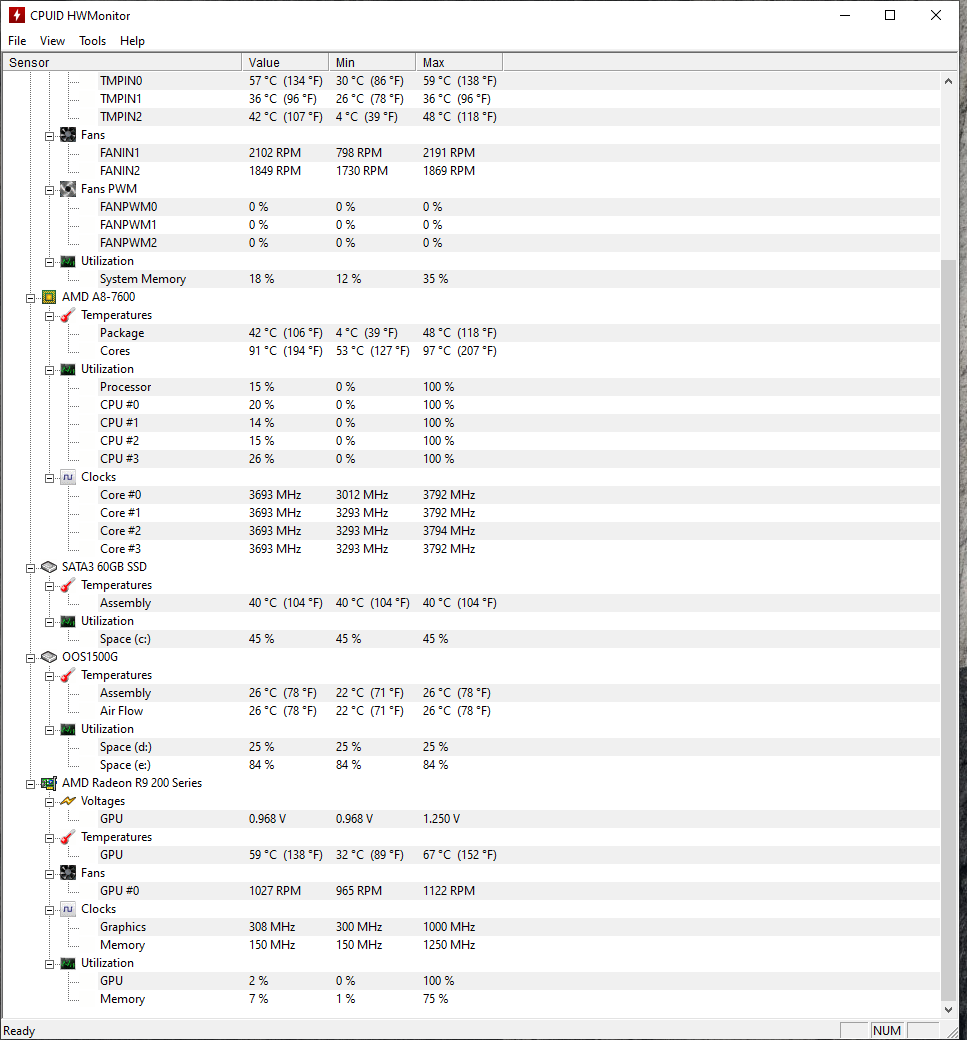Image resolution: width=967 pixels, height=1040 pixels.
Task: Collapse the AMD Radeon R9 200 Series node
Action: (x=31, y=785)
